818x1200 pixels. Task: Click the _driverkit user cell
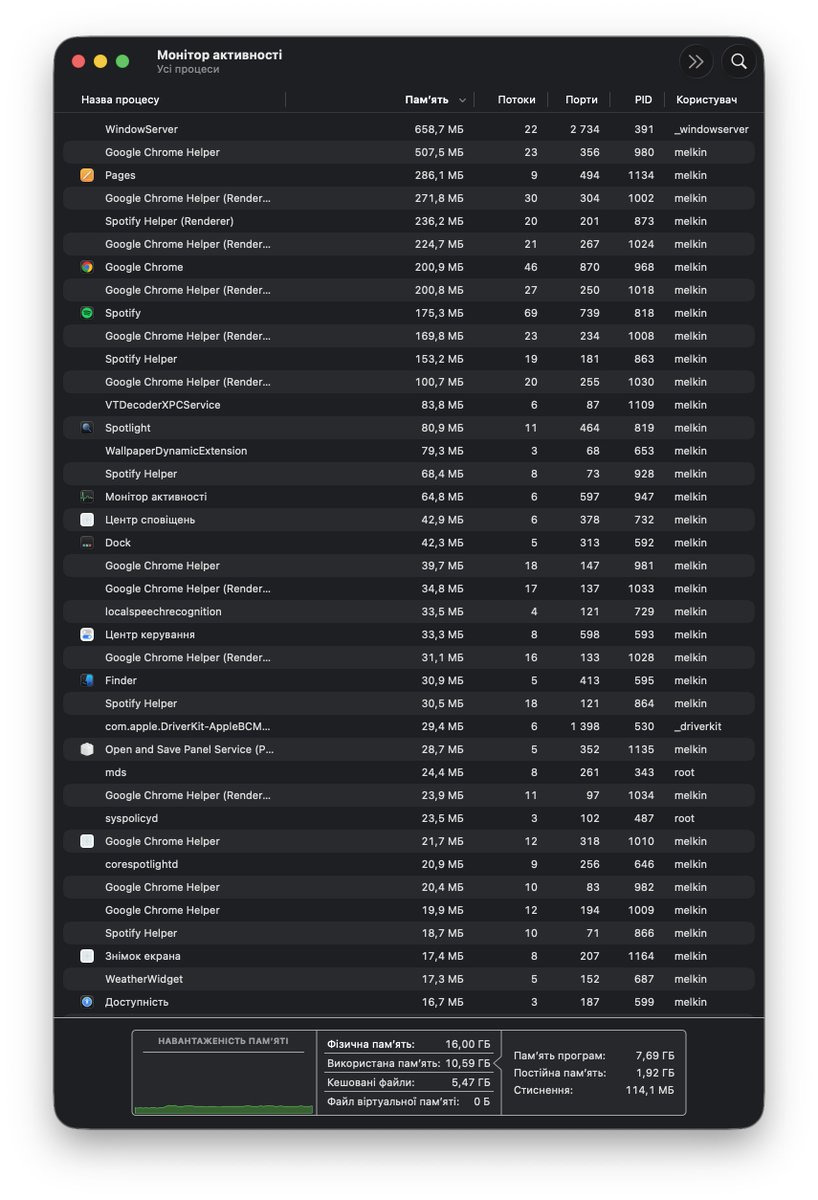[698, 727]
